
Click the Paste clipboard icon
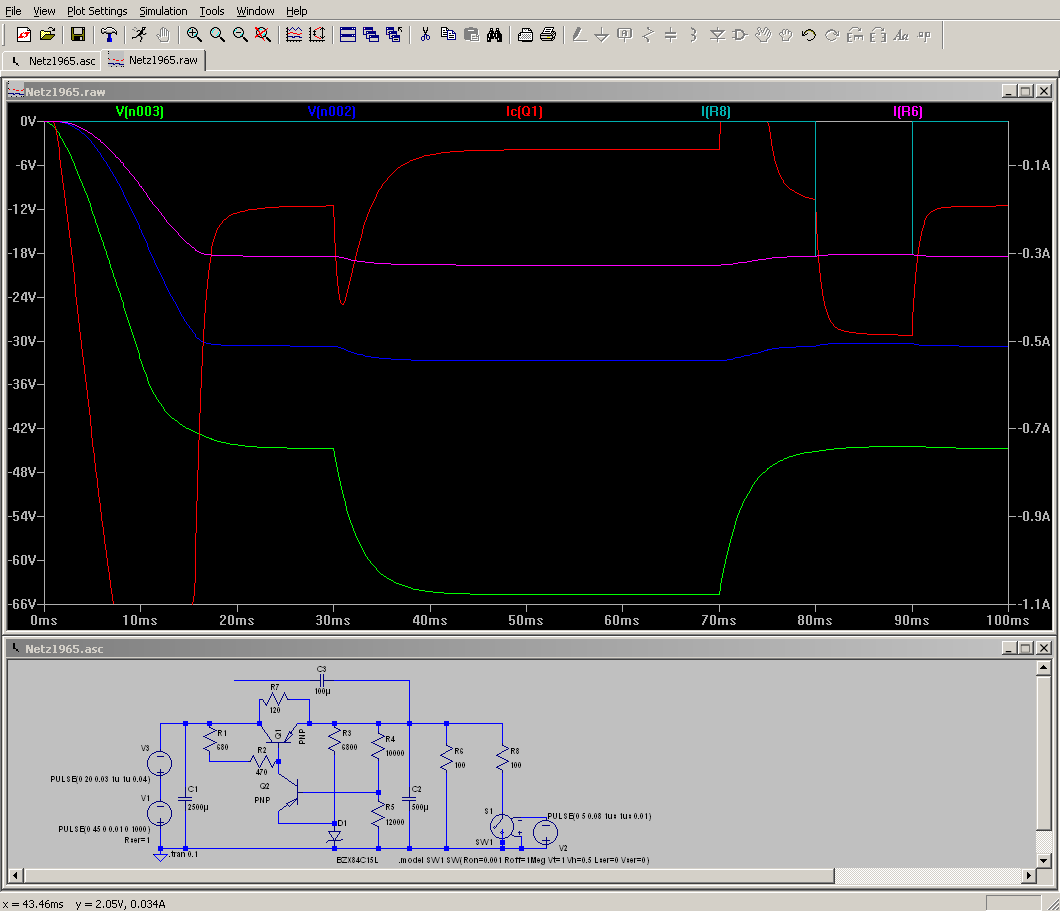coord(471,34)
